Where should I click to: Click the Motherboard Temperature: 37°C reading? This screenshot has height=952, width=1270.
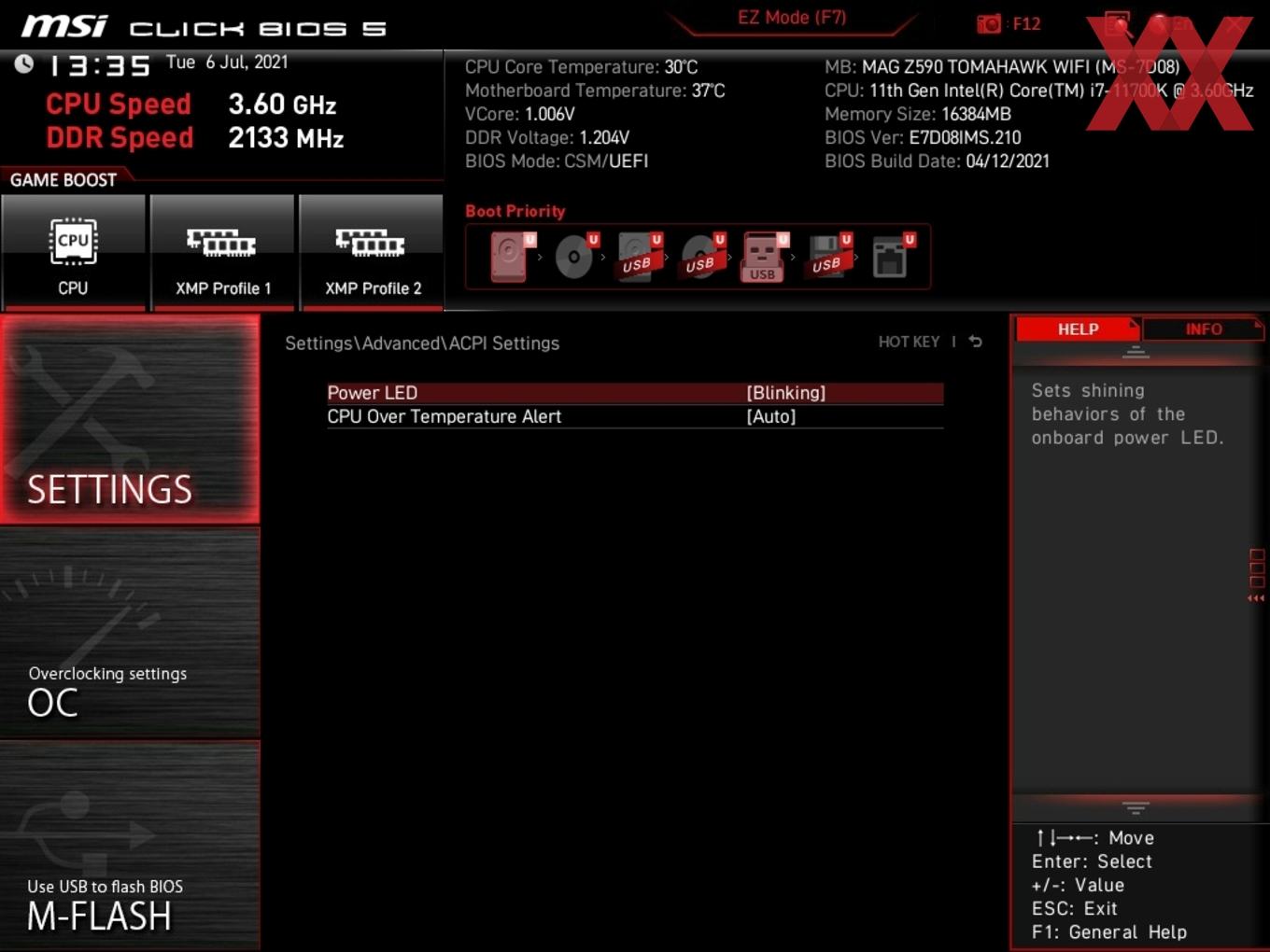point(595,91)
